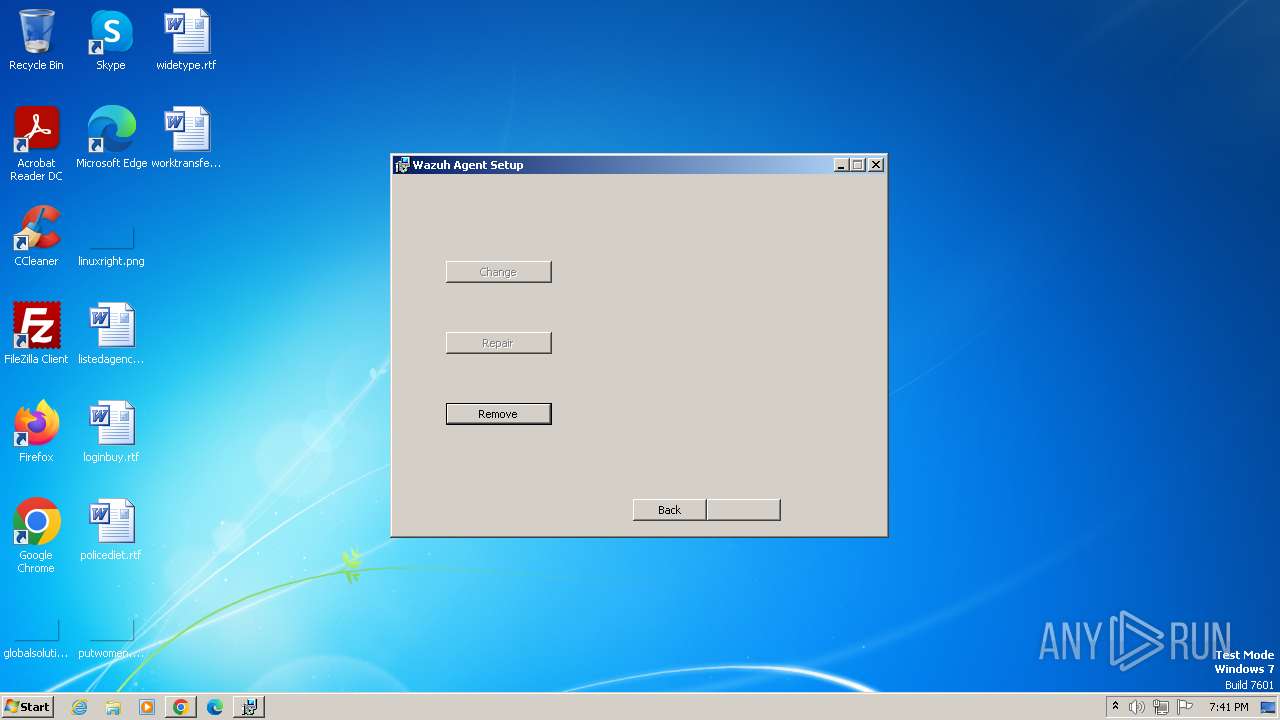Click the 7:41 PM taskbar clock
The width and height of the screenshot is (1280, 720).
(x=1228, y=707)
